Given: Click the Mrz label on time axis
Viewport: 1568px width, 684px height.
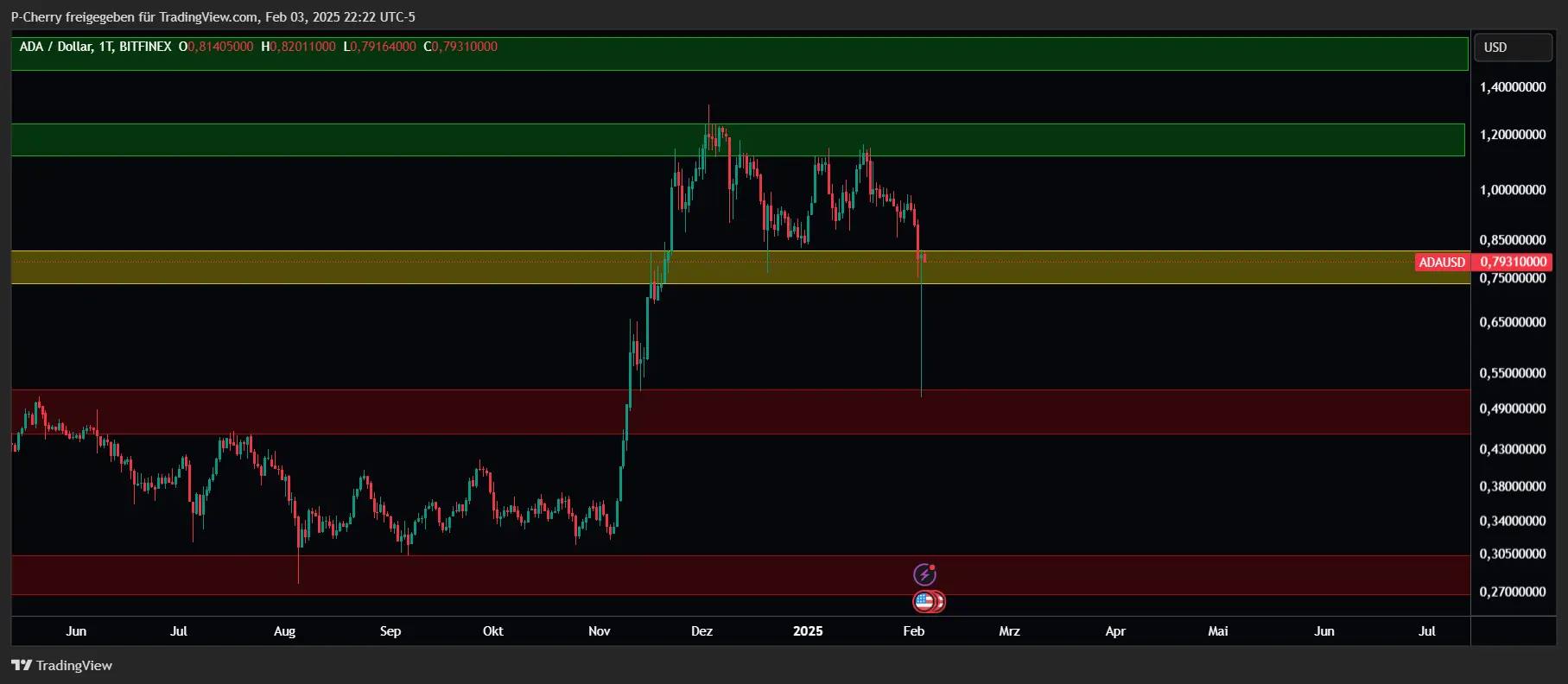Looking at the screenshot, I should point(1010,631).
